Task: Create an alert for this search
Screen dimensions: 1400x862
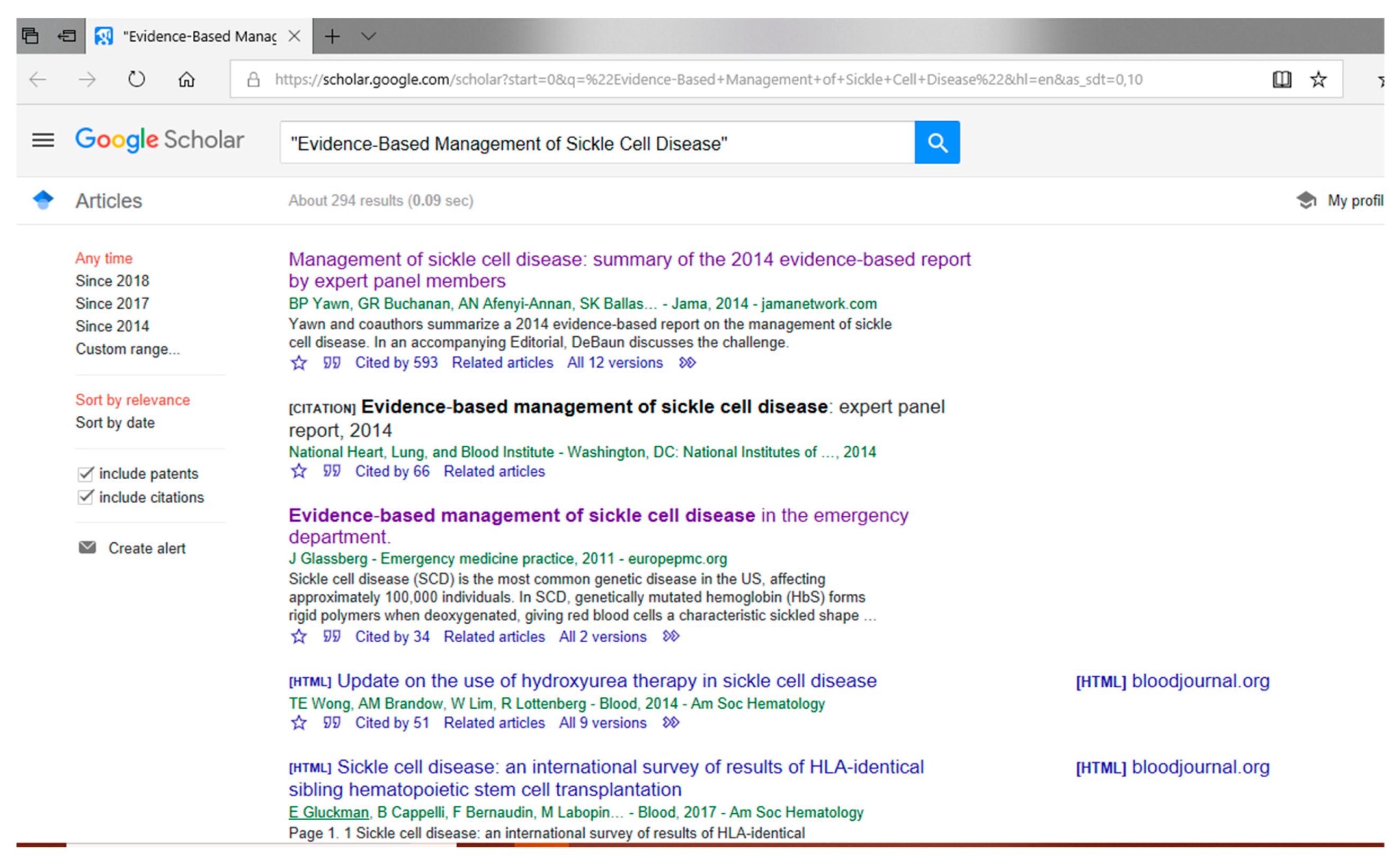Action: coord(147,548)
